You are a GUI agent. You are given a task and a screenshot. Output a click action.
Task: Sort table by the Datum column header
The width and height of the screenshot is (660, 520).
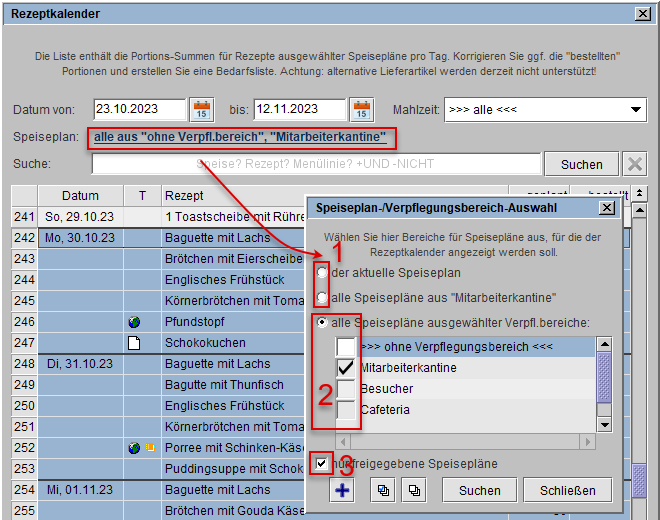(x=80, y=195)
